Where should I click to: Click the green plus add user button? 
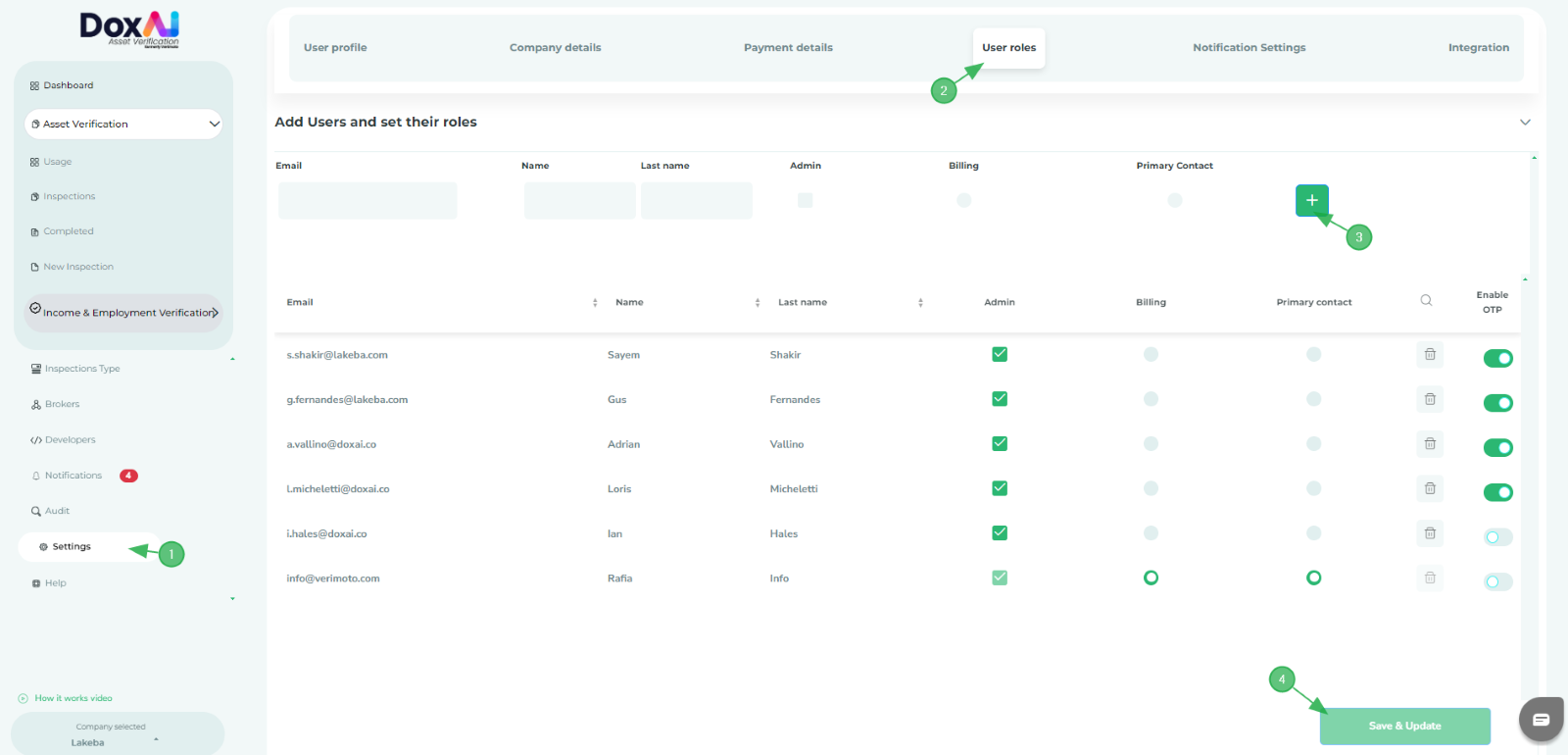(1311, 200)
